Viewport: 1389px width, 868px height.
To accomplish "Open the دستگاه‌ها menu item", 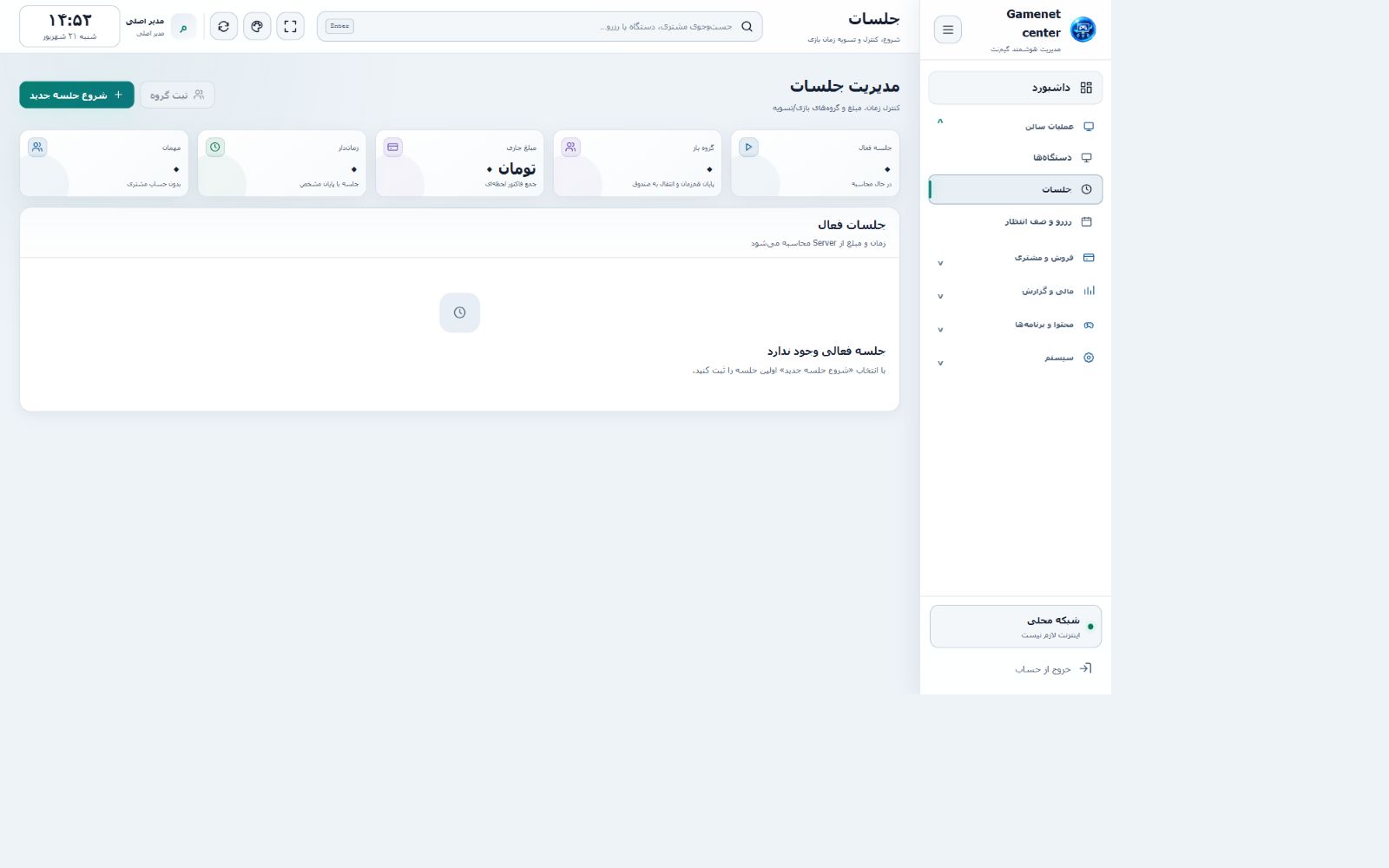I will (x=1016, y=157).
